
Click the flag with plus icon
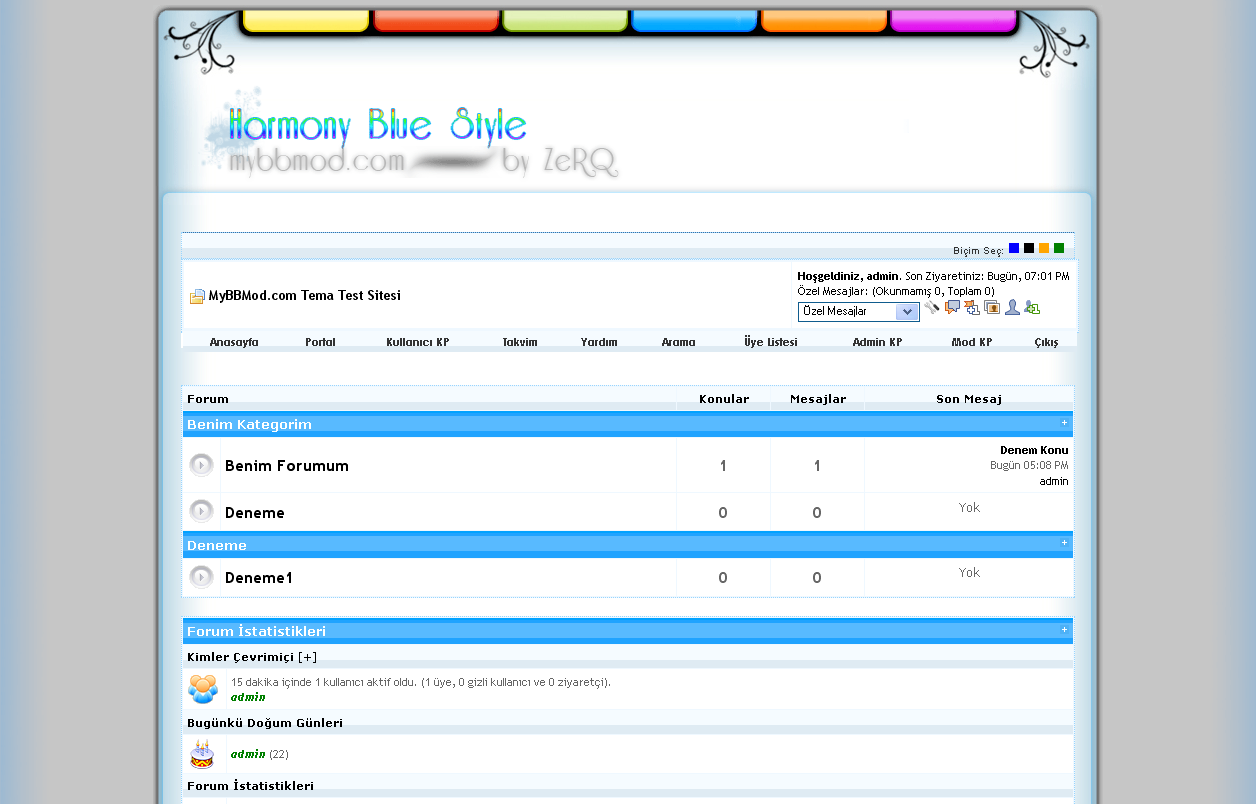pos(972,308)
